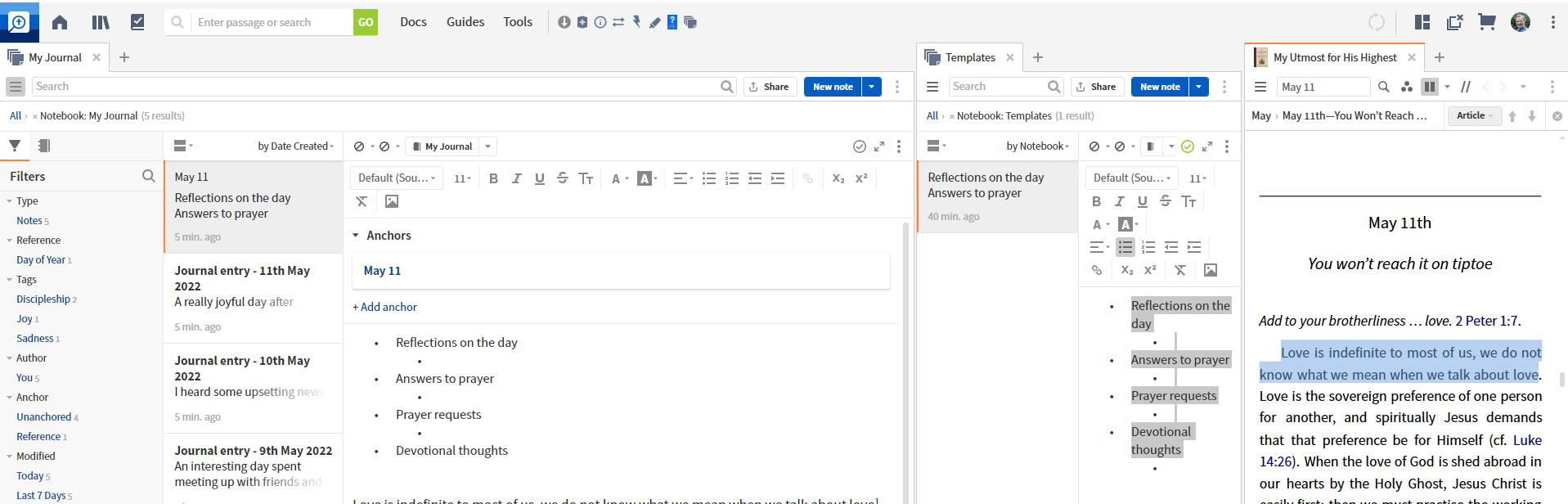Open font size 11 dropdown in My Journal

tap(462, 178)
